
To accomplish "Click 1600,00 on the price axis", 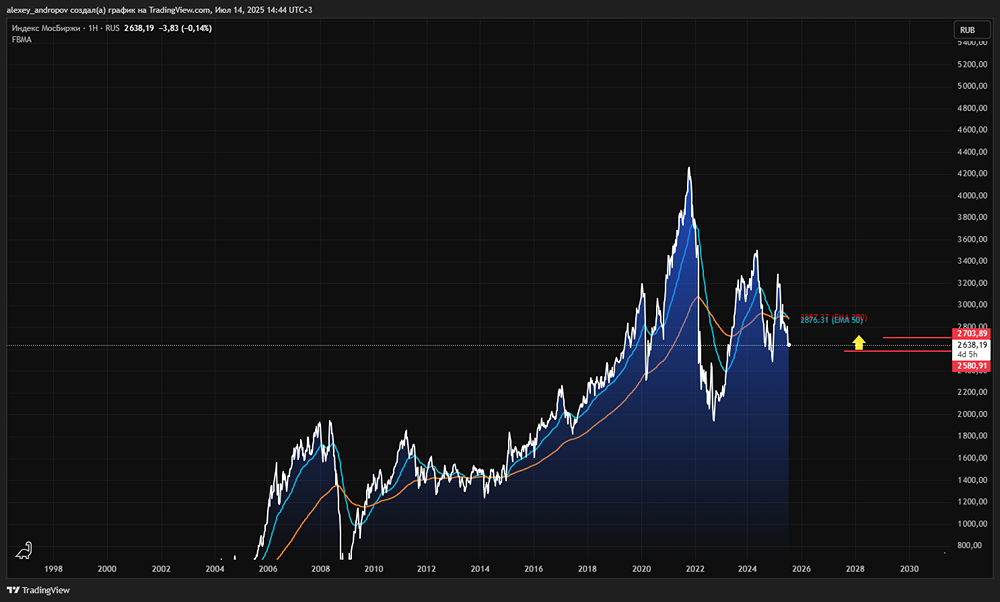I will (972, 458).
